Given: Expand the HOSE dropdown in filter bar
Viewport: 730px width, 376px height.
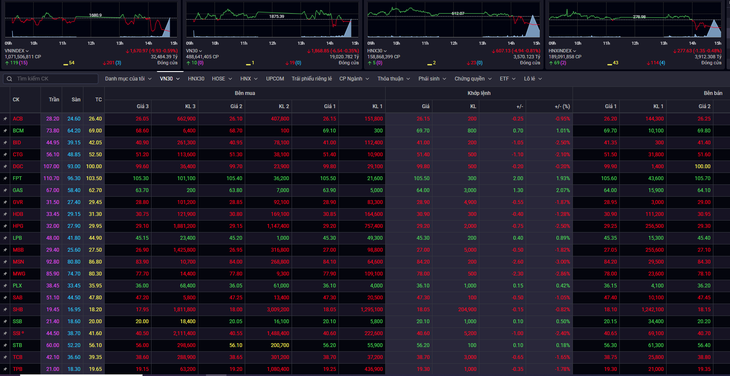Looking at the screenshot, I should (x=222, y=79).
